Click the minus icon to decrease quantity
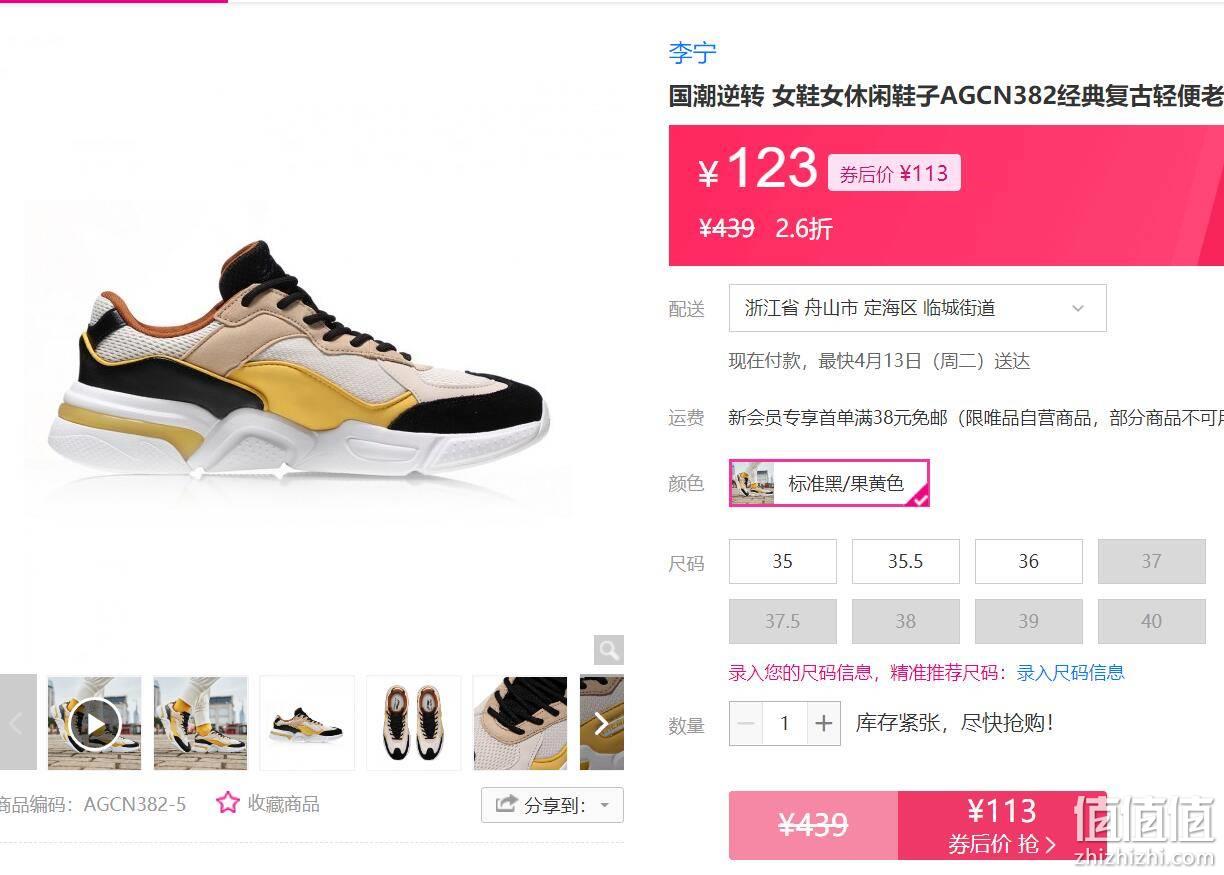The width and height of the screenshot is (1224, 875). 746,723
